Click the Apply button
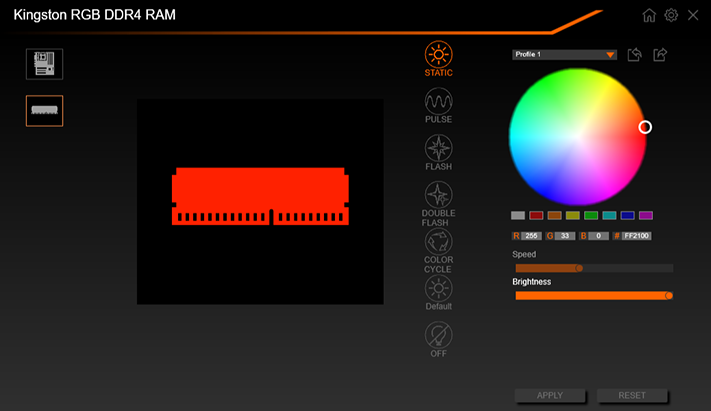 (550, 396)
